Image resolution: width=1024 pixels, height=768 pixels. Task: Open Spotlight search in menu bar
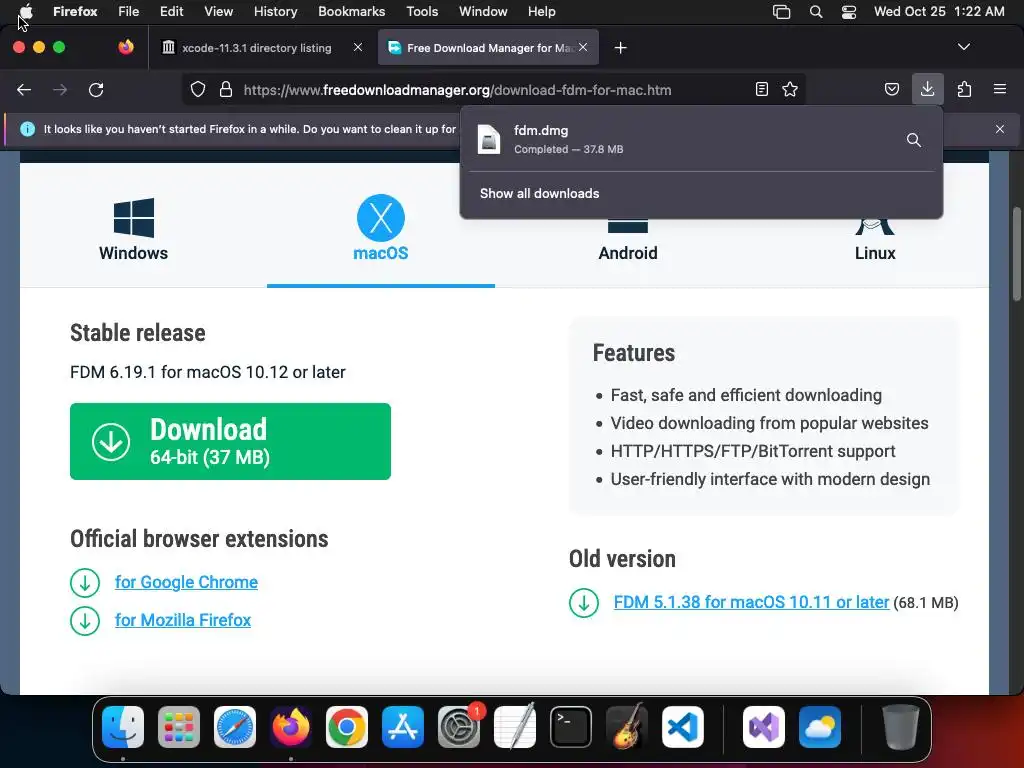point(816,12)
